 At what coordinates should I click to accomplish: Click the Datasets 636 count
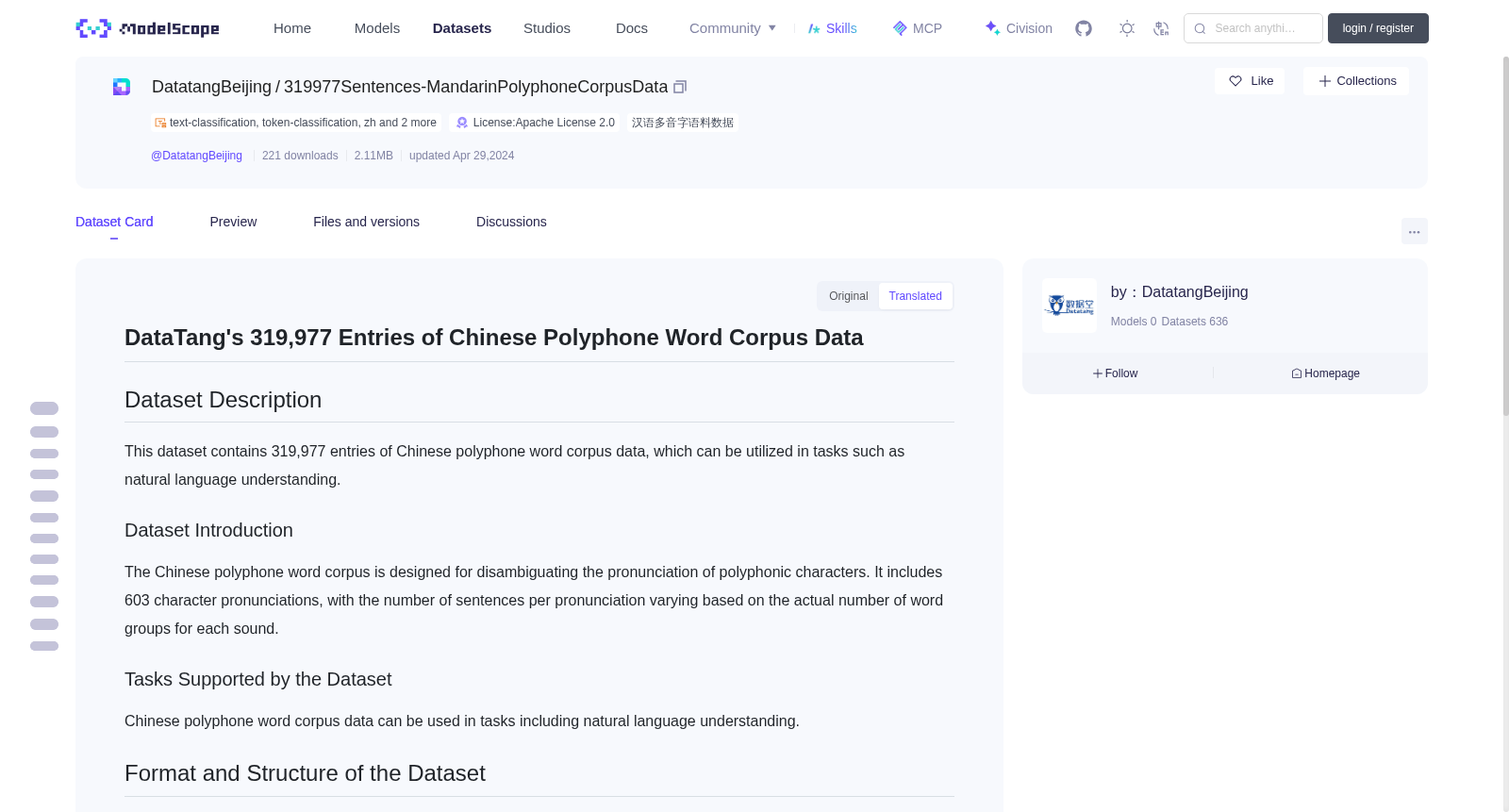(1195, 322)
